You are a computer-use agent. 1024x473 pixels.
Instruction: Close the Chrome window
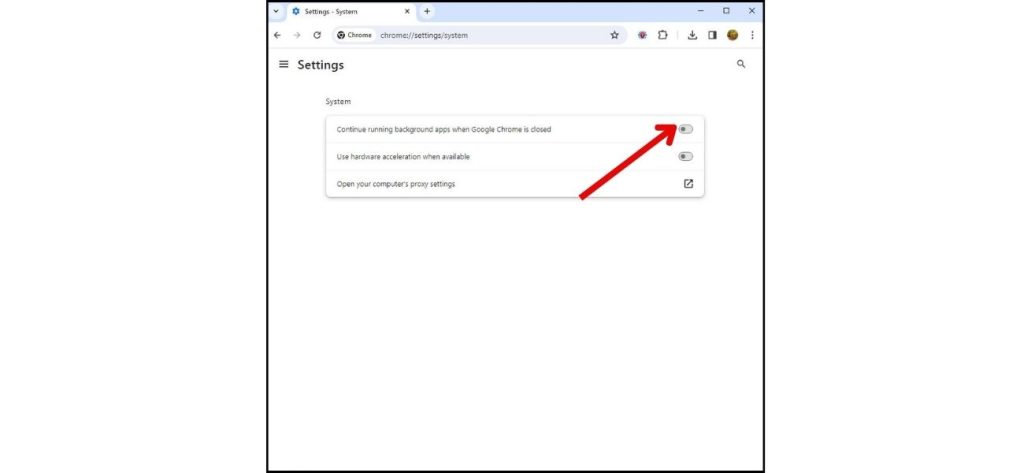pyautogui.click(x=752, y=11)
